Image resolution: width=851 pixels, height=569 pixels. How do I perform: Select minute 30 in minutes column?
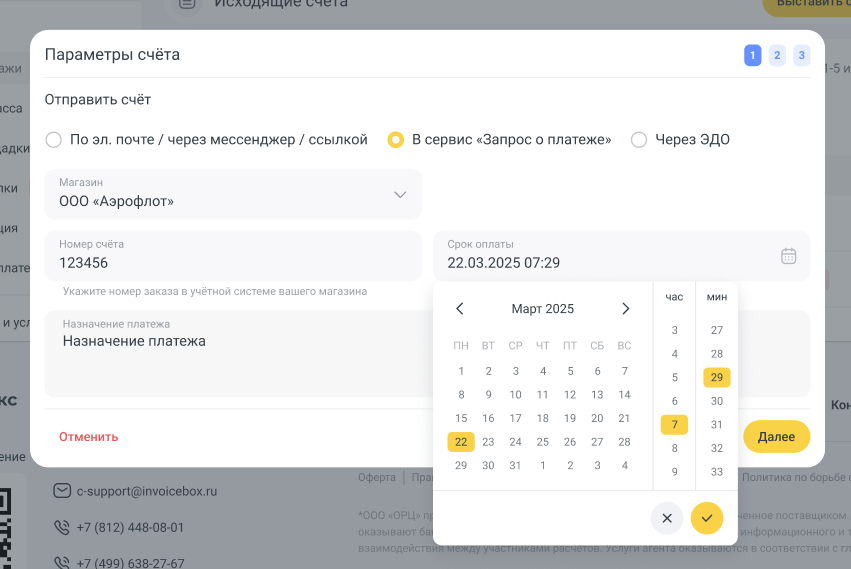point(716,401)
